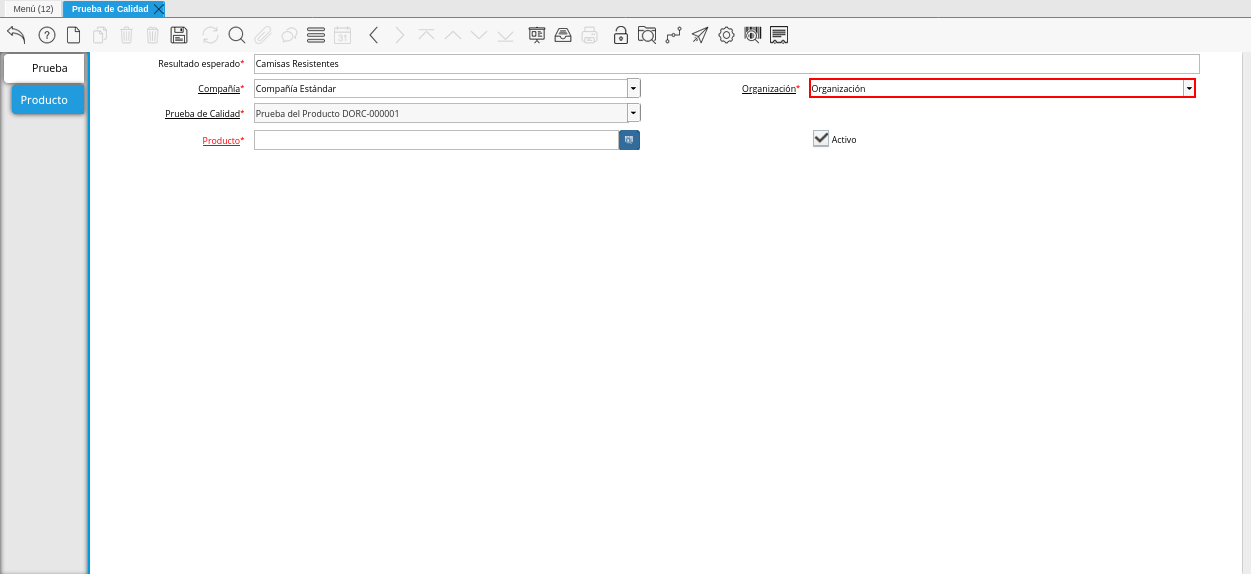Click the Resultado esperado text field
Viewport: 1251px width, 574px height.
(726, 63)
